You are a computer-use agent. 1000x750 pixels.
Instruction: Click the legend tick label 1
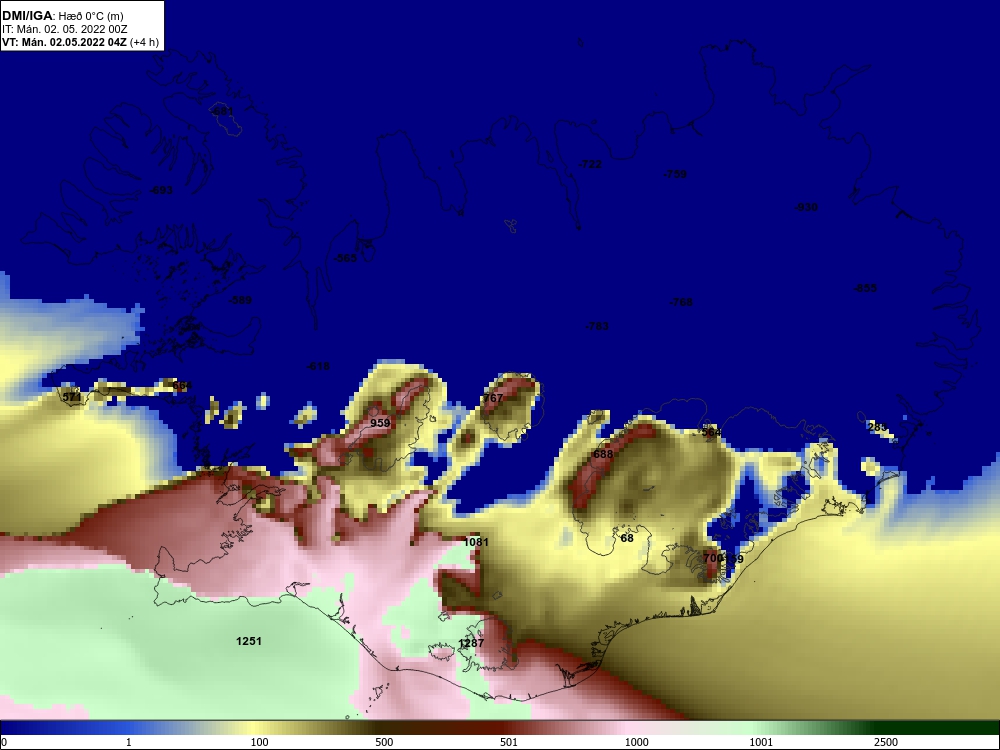click(x=129, y=742)
